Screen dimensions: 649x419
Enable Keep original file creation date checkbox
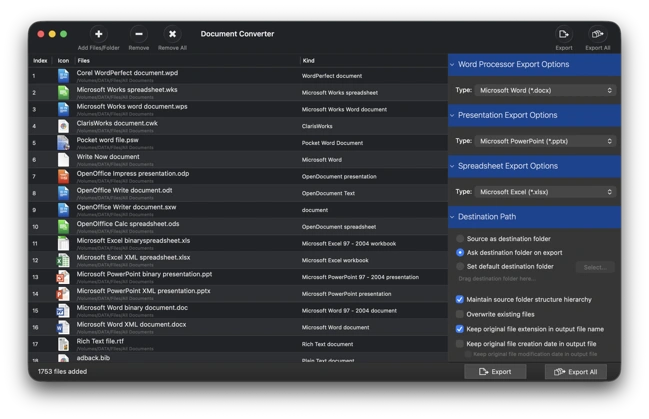459,344
